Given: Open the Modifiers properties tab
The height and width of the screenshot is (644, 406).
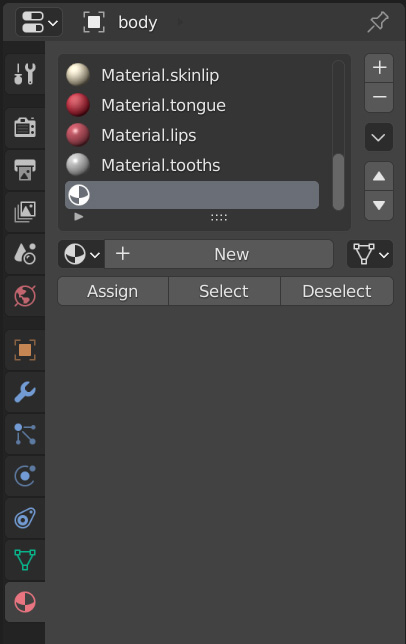Looking at the screenshot, I should [25, 392].
